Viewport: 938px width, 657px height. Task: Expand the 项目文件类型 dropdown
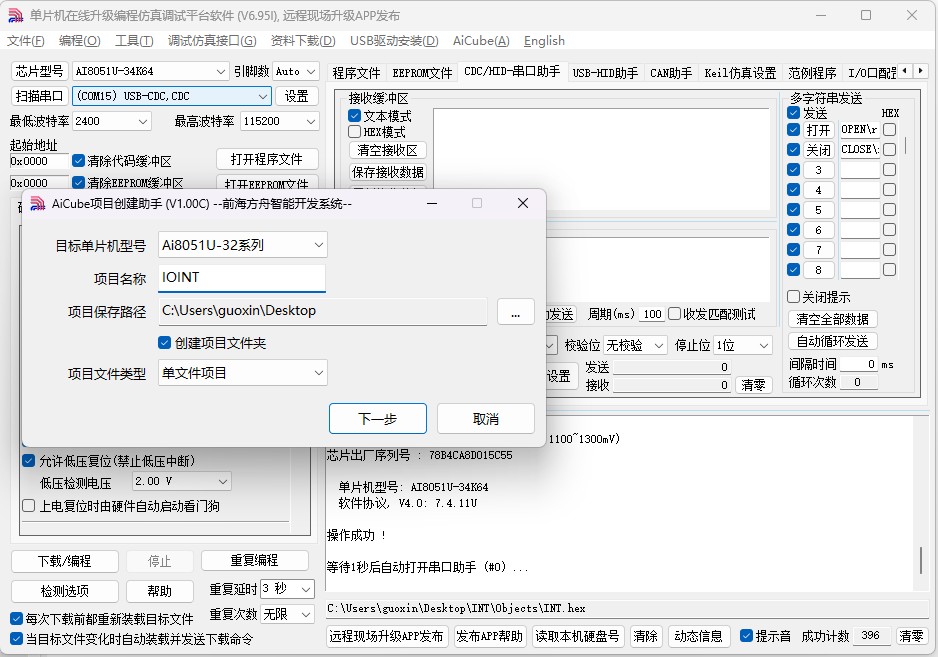(242, 373)
